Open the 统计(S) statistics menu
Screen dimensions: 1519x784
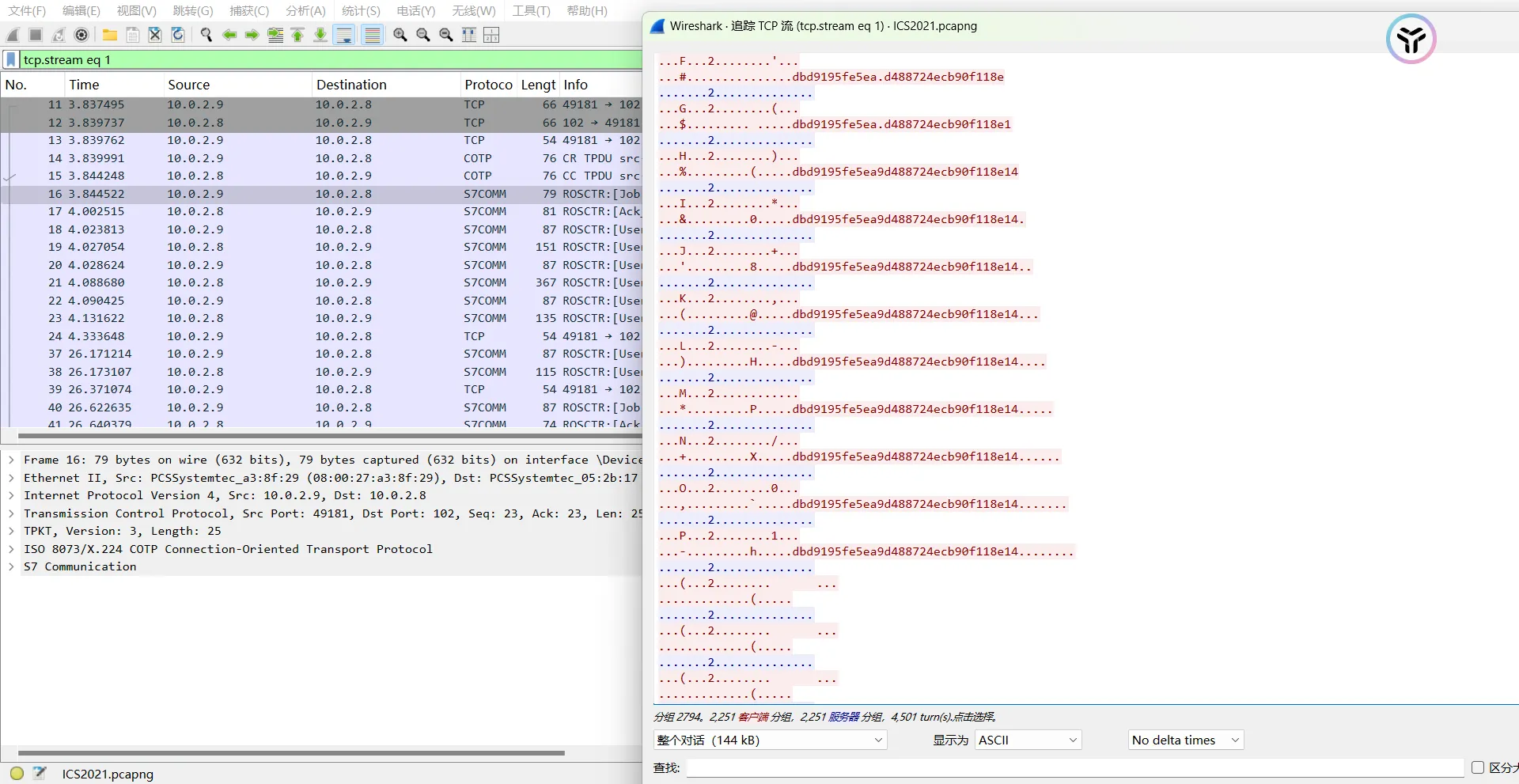coord(361,11)
